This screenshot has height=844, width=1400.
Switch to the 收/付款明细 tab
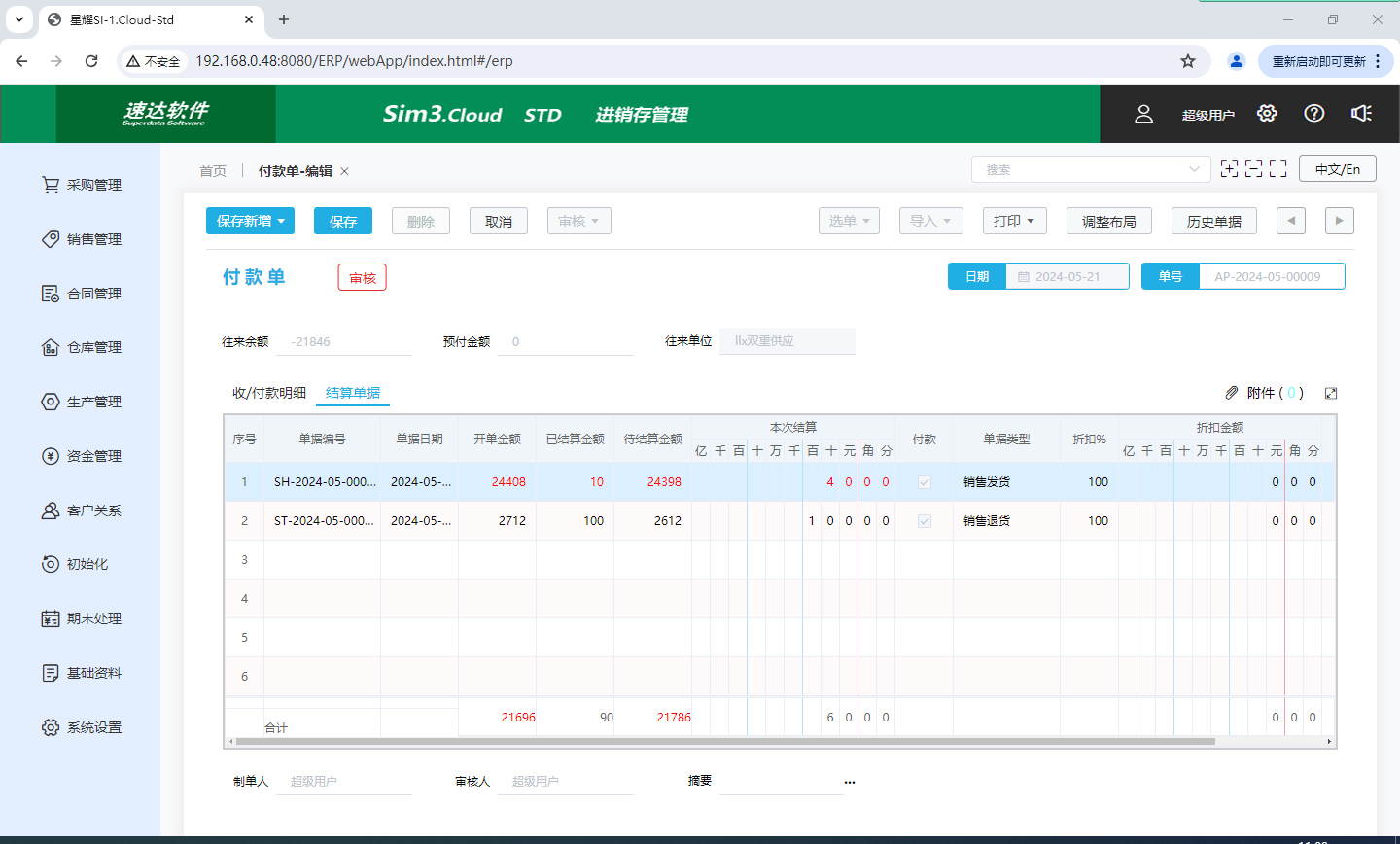pos(269,393)
